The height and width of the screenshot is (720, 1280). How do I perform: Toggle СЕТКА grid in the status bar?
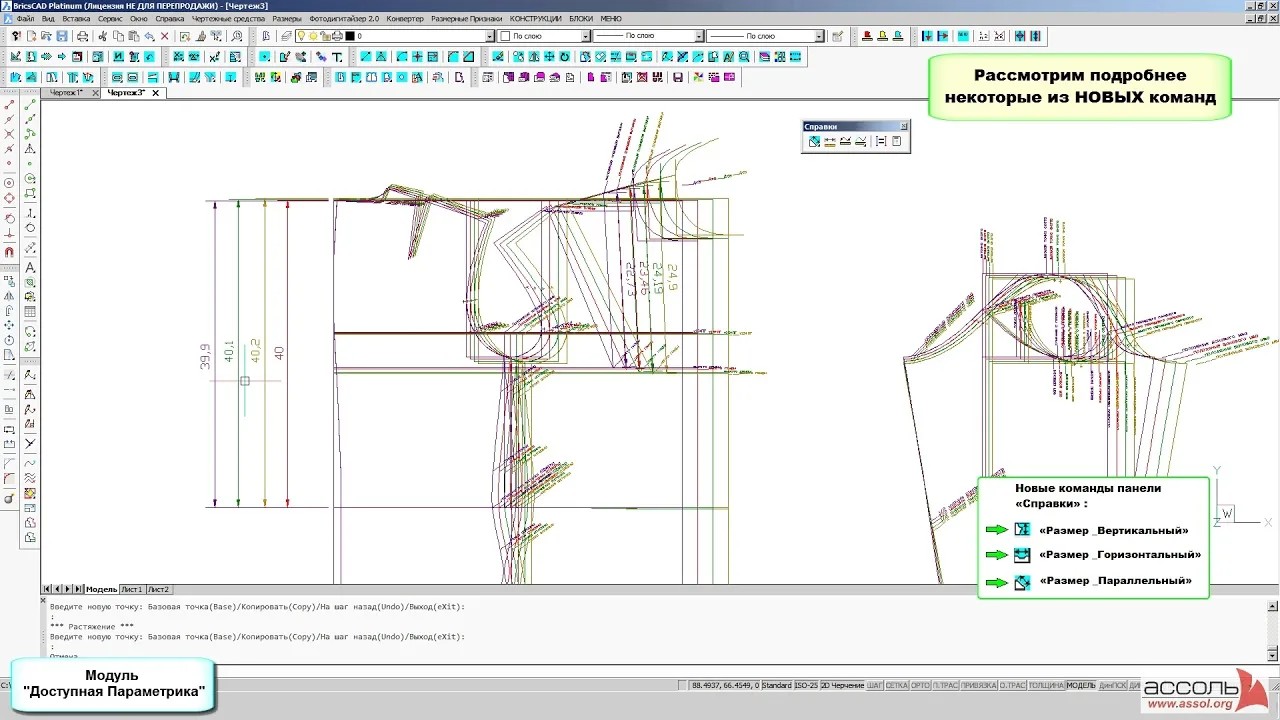point(896,685)
